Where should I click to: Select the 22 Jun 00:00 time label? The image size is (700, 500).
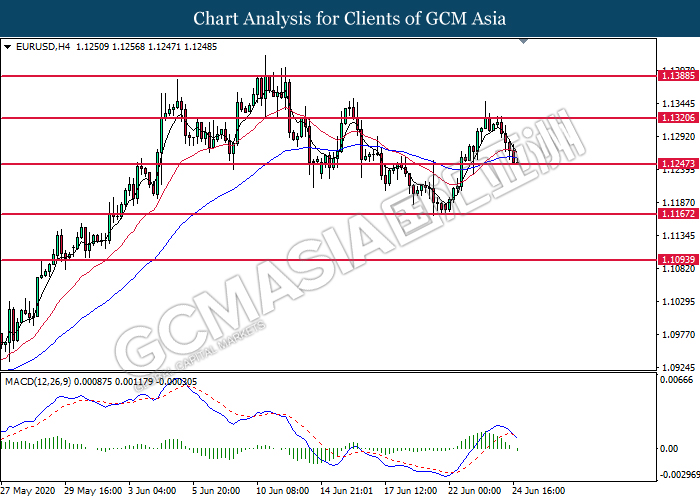(476, 491)
